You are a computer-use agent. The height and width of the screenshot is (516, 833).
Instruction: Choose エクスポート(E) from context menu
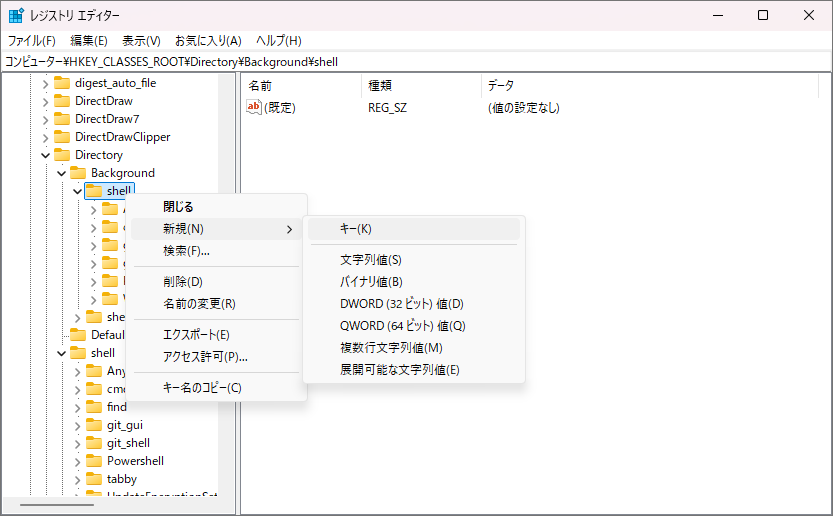(217, 335)
